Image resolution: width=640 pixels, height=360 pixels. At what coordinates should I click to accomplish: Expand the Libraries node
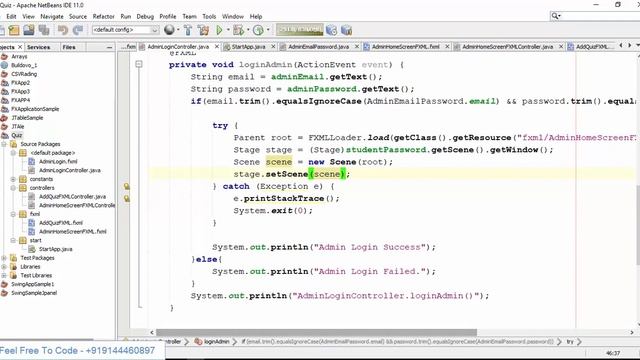point(4,267)
